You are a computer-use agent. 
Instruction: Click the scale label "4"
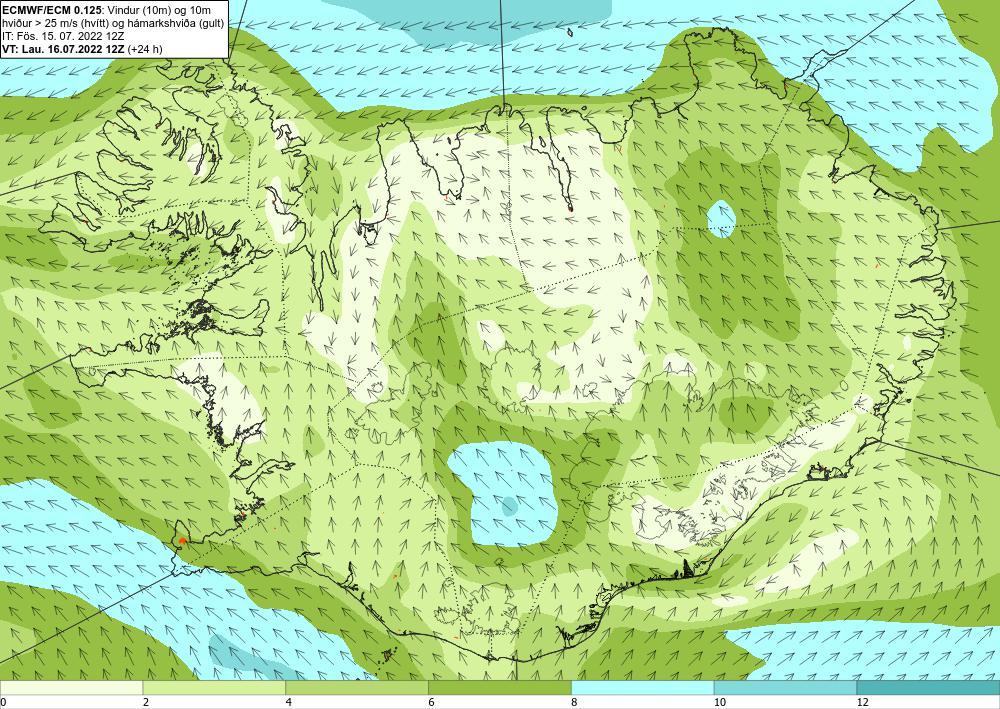pyautogui.click(x=289, y=702)
